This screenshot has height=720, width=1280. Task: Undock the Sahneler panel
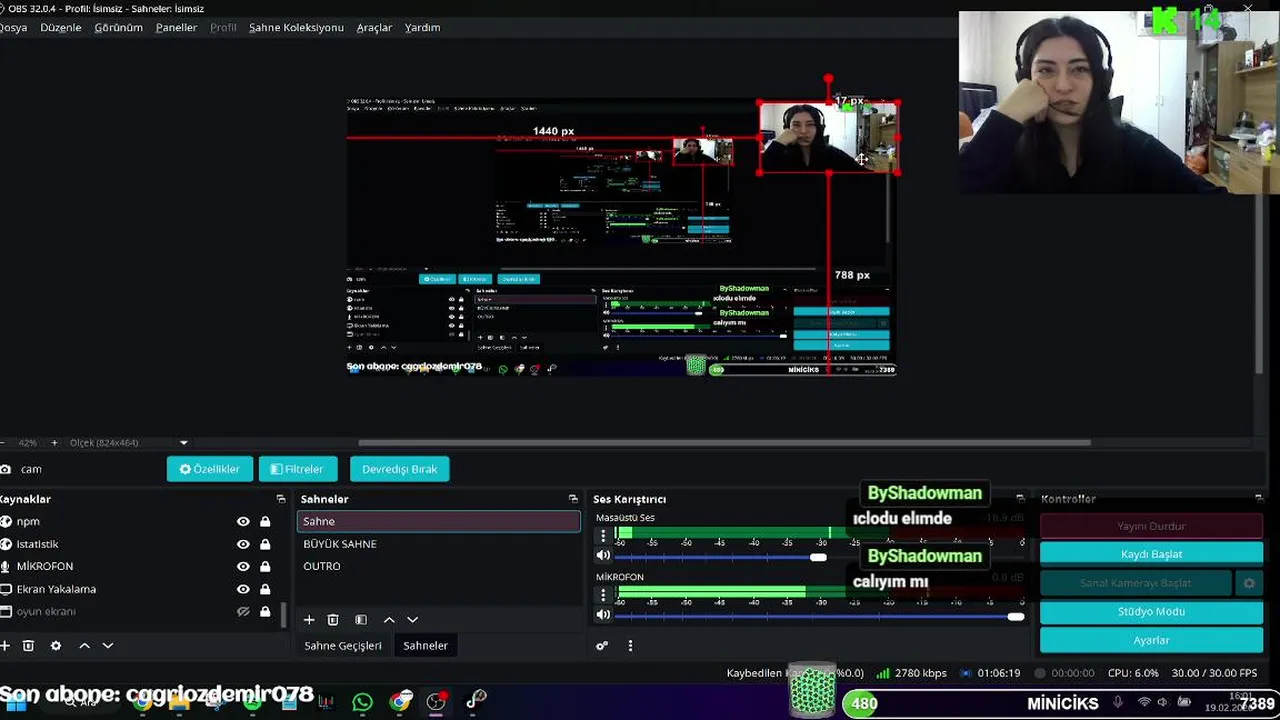[x=573, y=499]
